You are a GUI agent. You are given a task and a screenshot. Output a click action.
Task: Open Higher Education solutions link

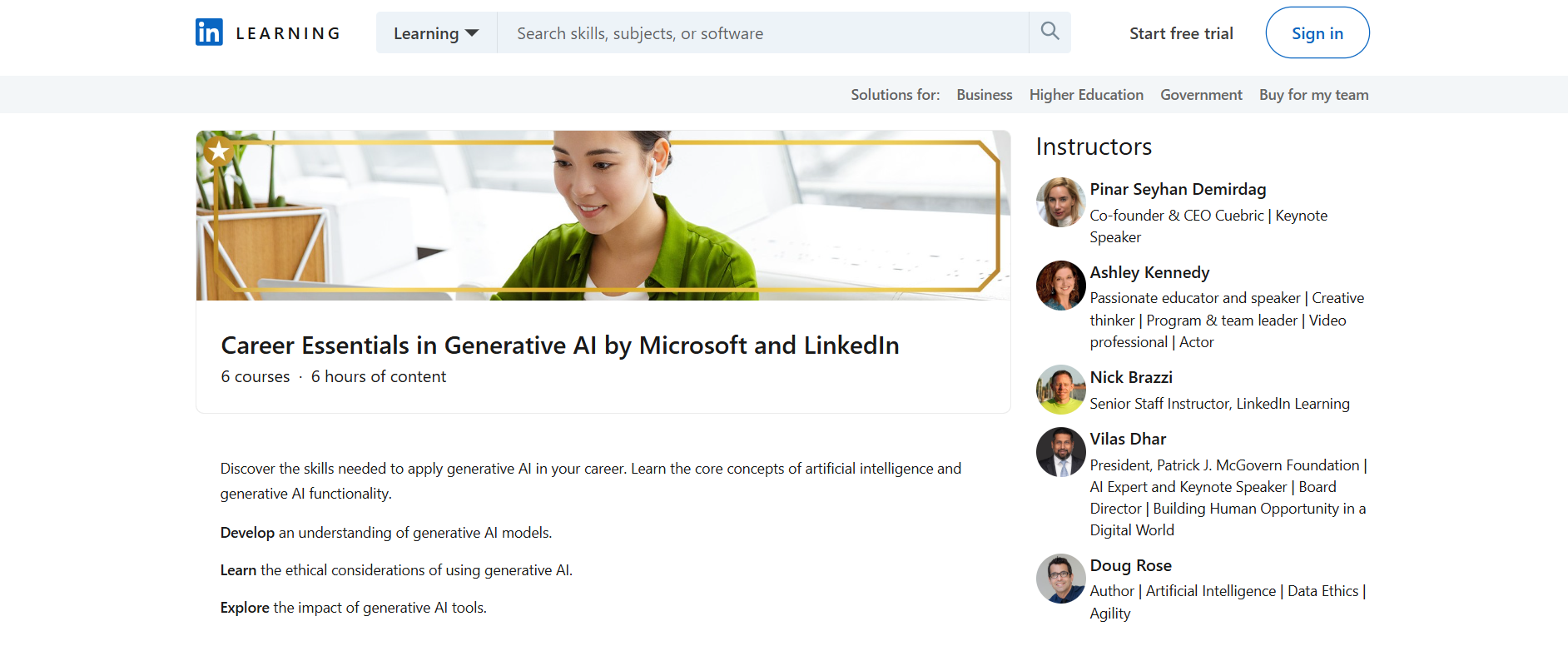[1086, 95]
